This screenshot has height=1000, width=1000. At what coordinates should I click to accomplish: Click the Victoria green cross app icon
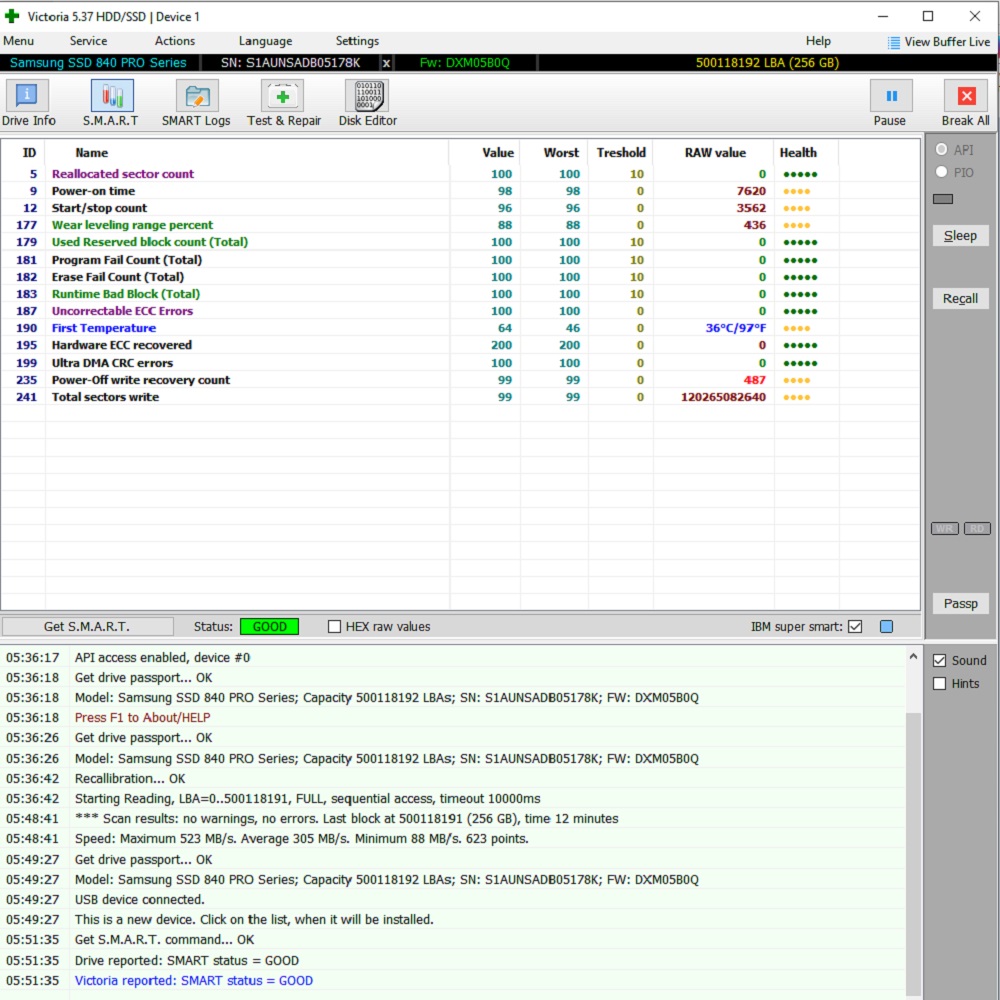click(x=12, y=16)
